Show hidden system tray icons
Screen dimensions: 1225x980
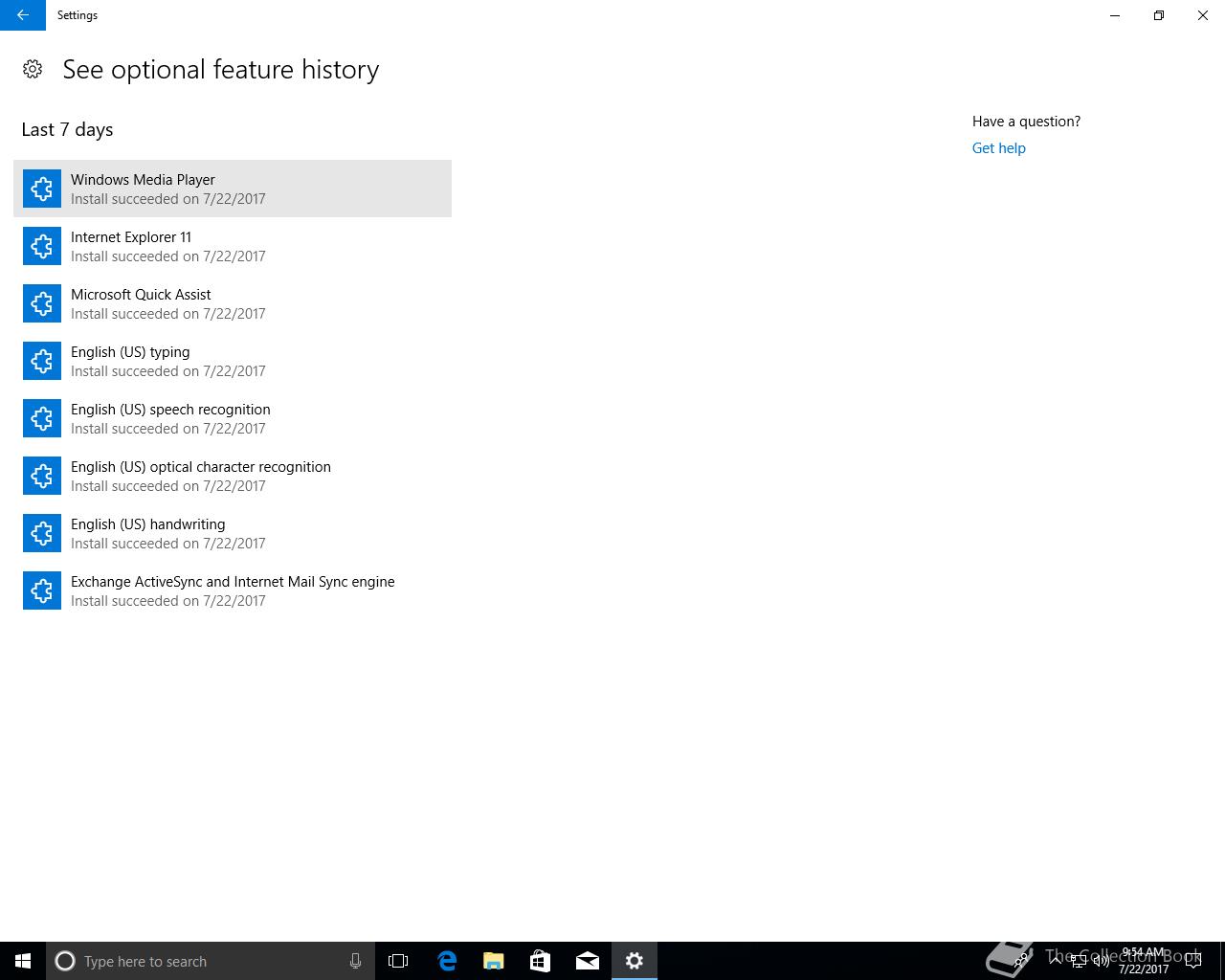(x=1056, y=961)
